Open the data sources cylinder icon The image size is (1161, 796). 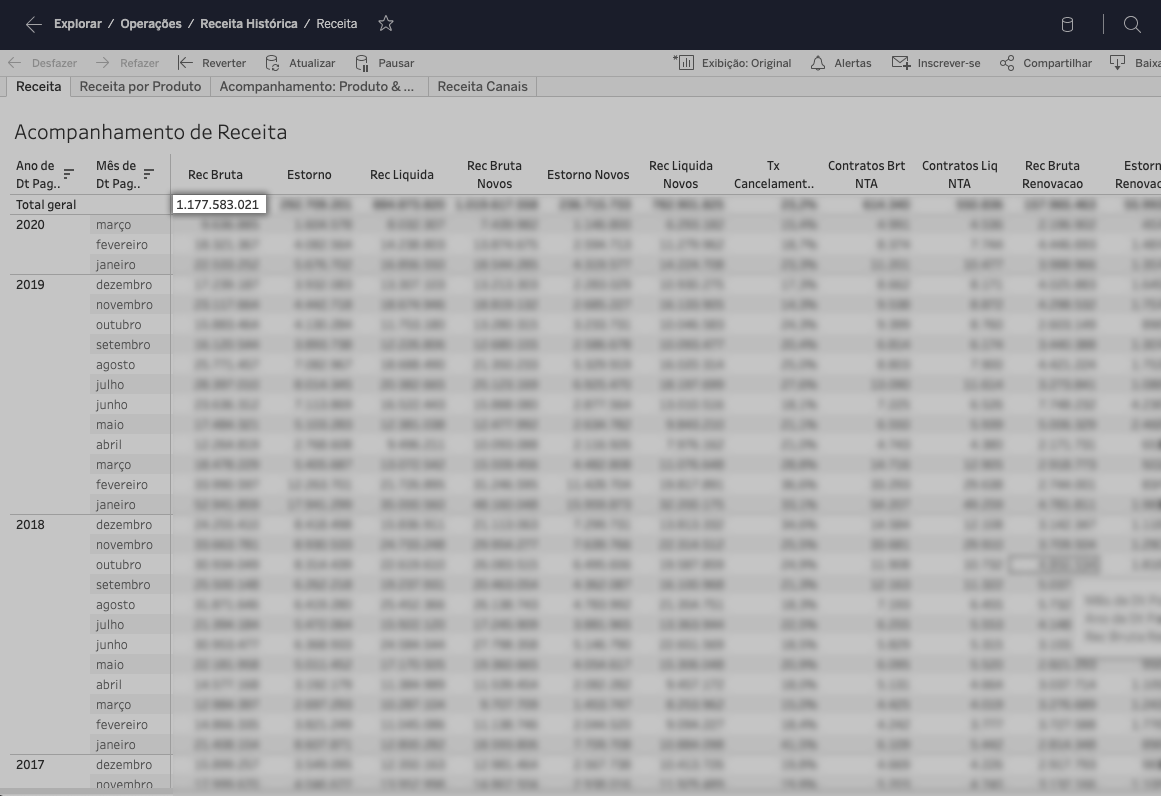click(1067, 25)
